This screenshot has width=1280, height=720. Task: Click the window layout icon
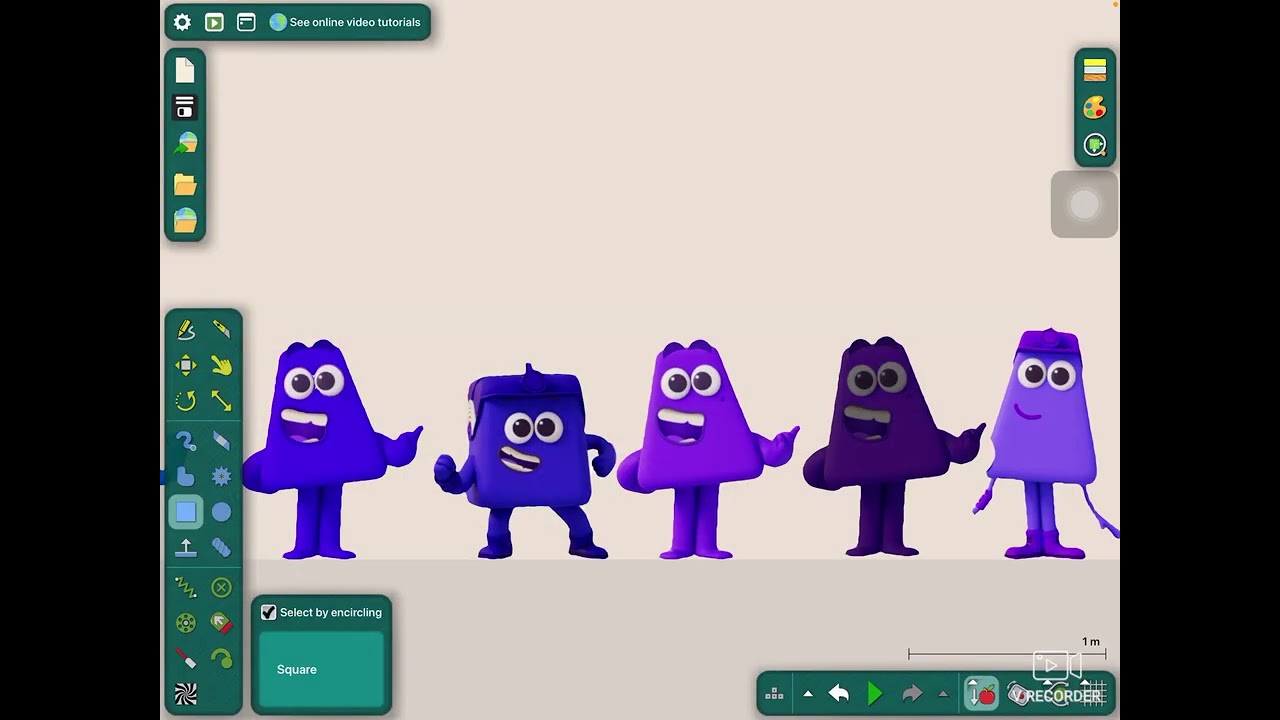pos(246,22)
